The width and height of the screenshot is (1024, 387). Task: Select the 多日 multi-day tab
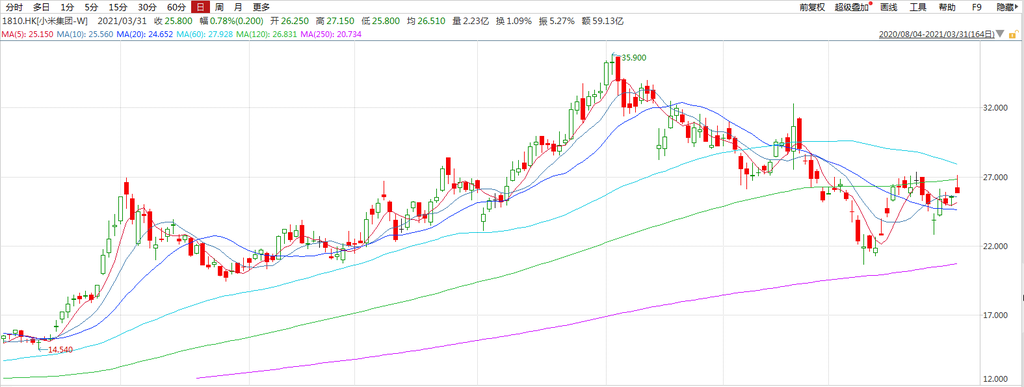41,8
